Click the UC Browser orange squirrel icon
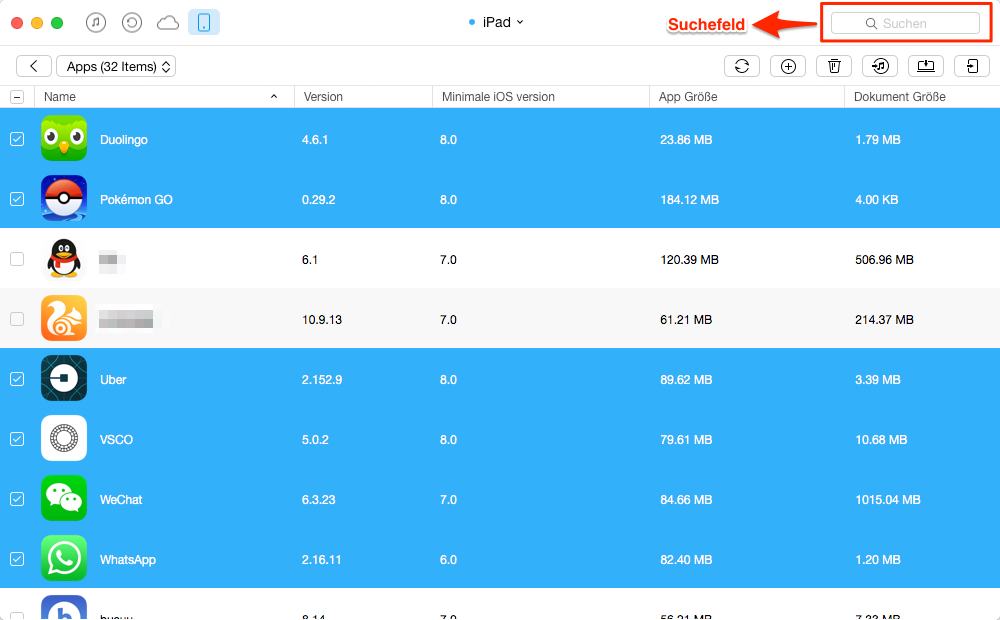The image size is (1000, 620). tap(64, 318)
